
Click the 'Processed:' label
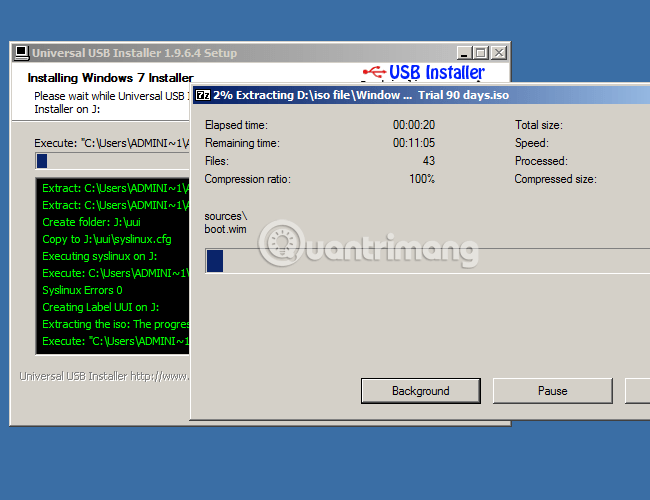pyautogui.click(x=541, y=161)
